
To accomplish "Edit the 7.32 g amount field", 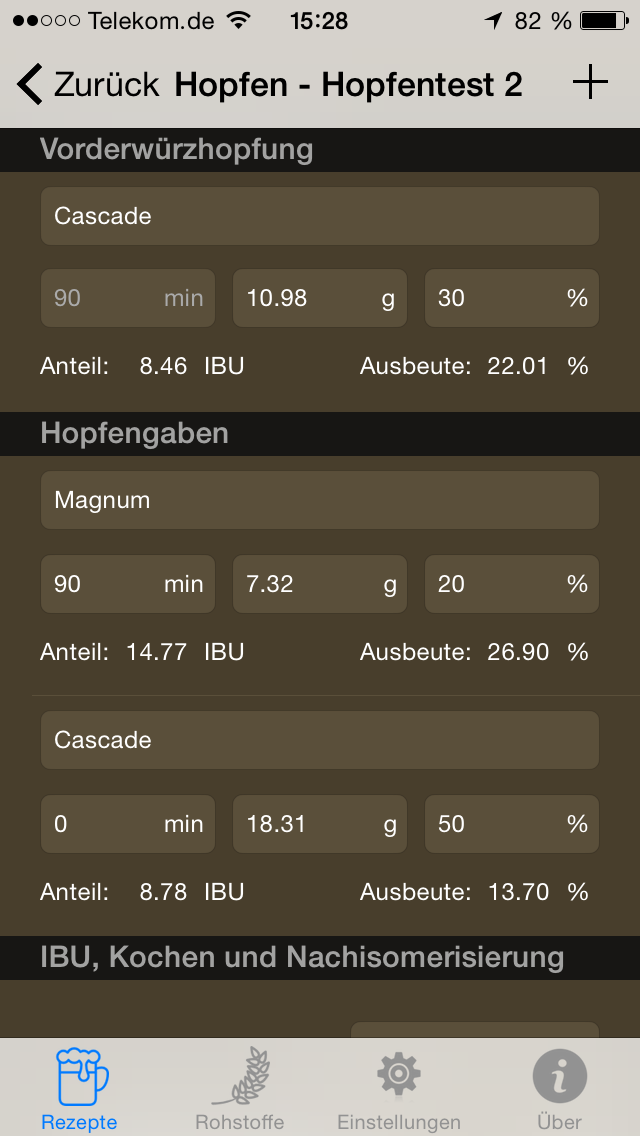I will [319, 584].
